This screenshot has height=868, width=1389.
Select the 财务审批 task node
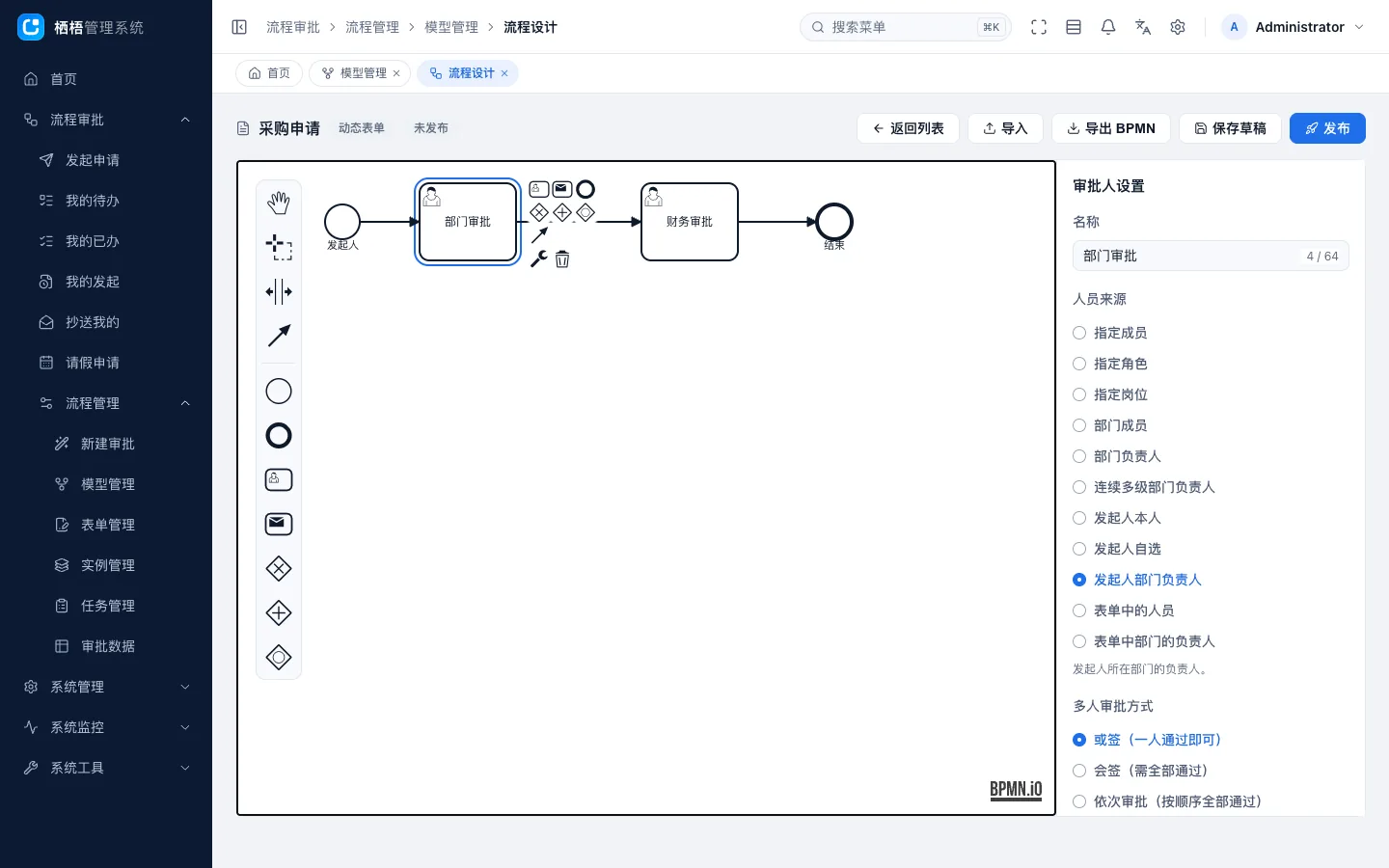690,222
